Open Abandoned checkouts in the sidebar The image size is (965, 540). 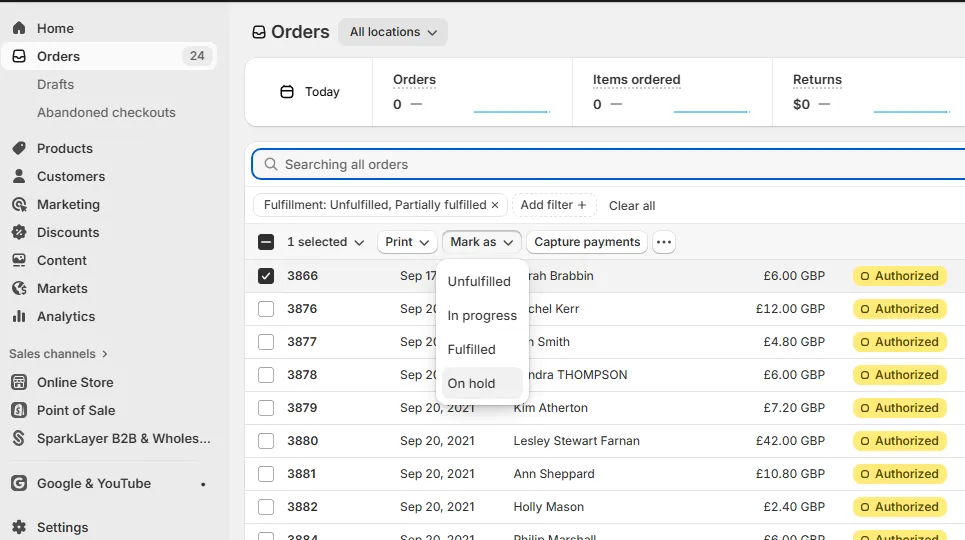(x=106, y=113)
